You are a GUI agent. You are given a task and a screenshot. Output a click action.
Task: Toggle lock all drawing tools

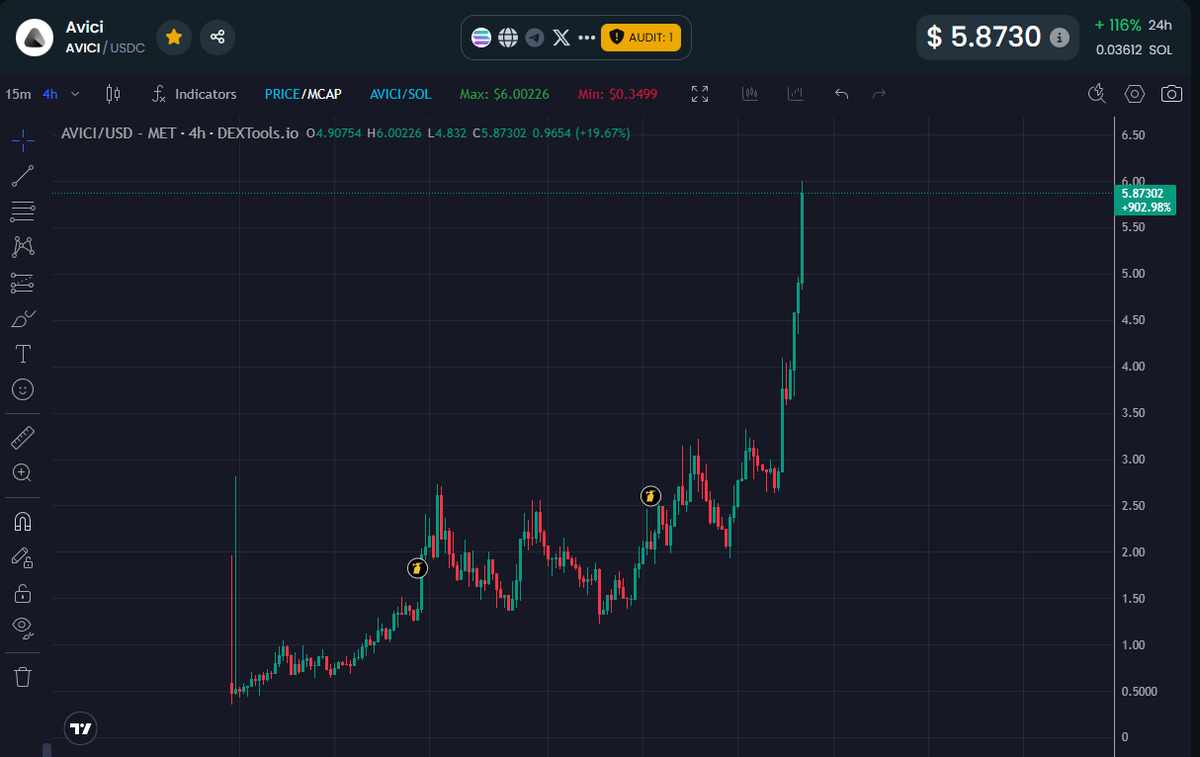pos(23,593)
